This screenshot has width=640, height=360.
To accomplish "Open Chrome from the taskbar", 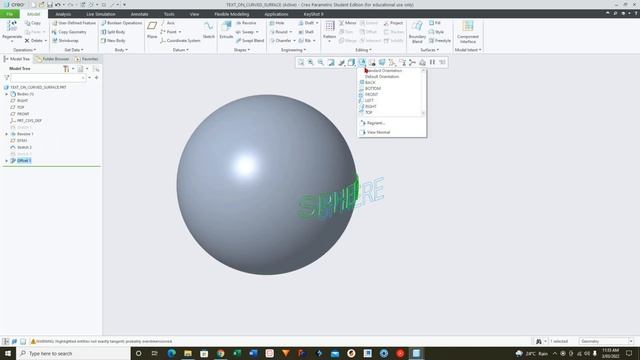I will 220,353.
